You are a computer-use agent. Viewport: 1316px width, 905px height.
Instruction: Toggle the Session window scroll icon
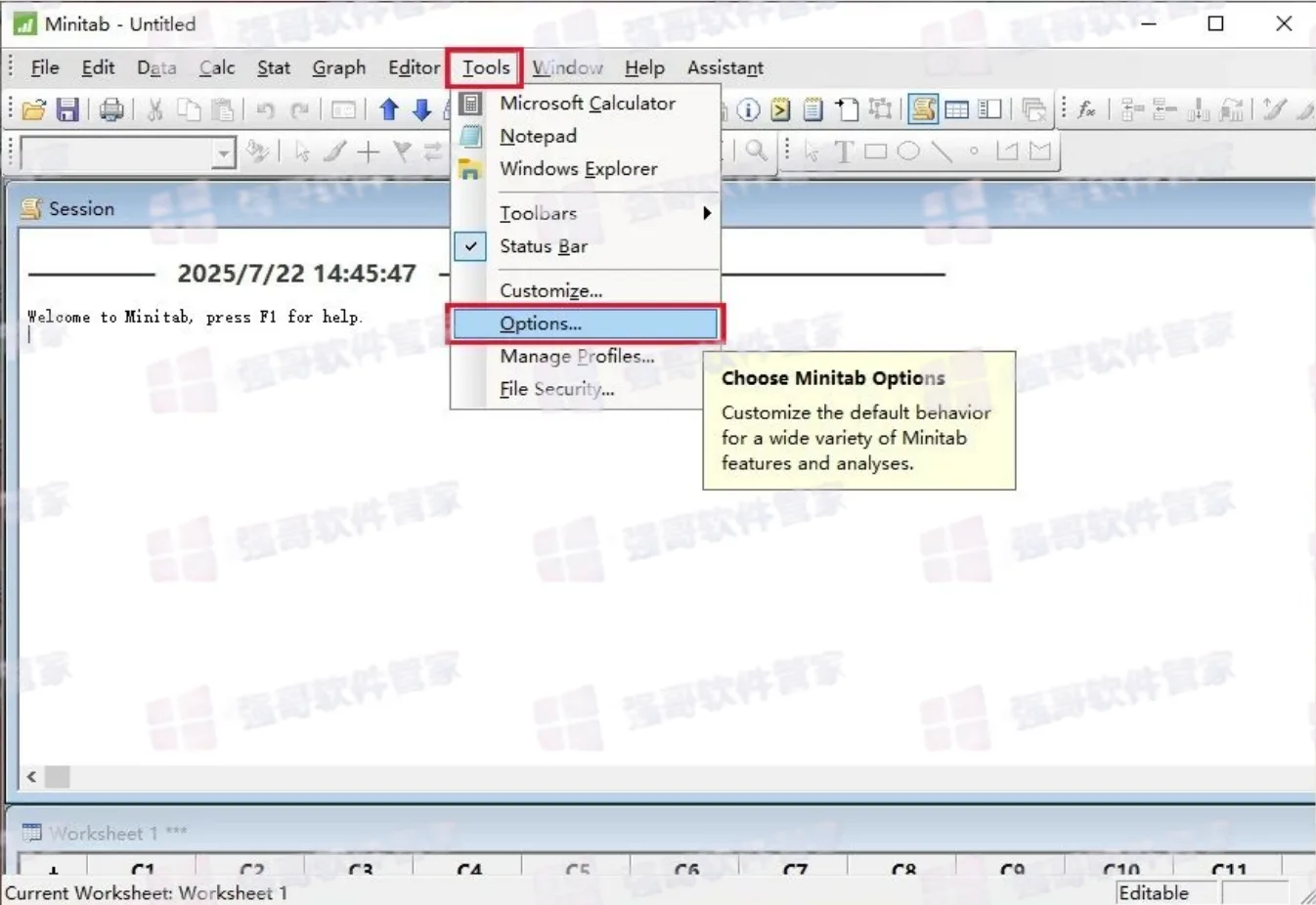pyautogui.click(x=922, y=108)
